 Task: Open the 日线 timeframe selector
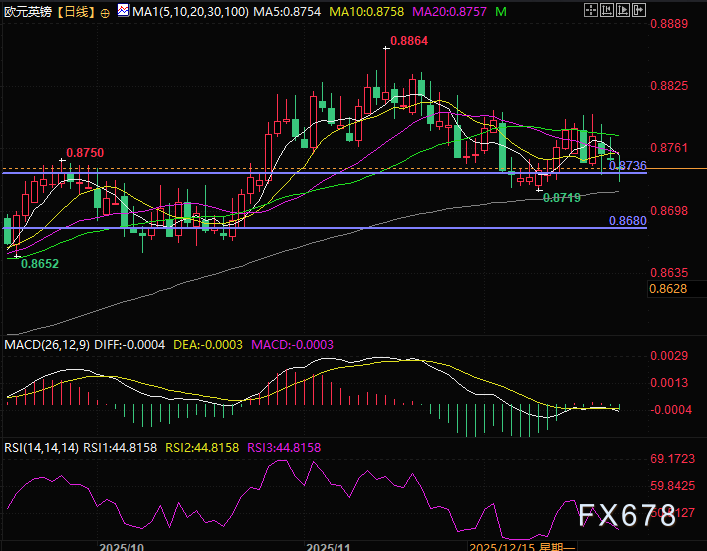[x=75, y=11]
